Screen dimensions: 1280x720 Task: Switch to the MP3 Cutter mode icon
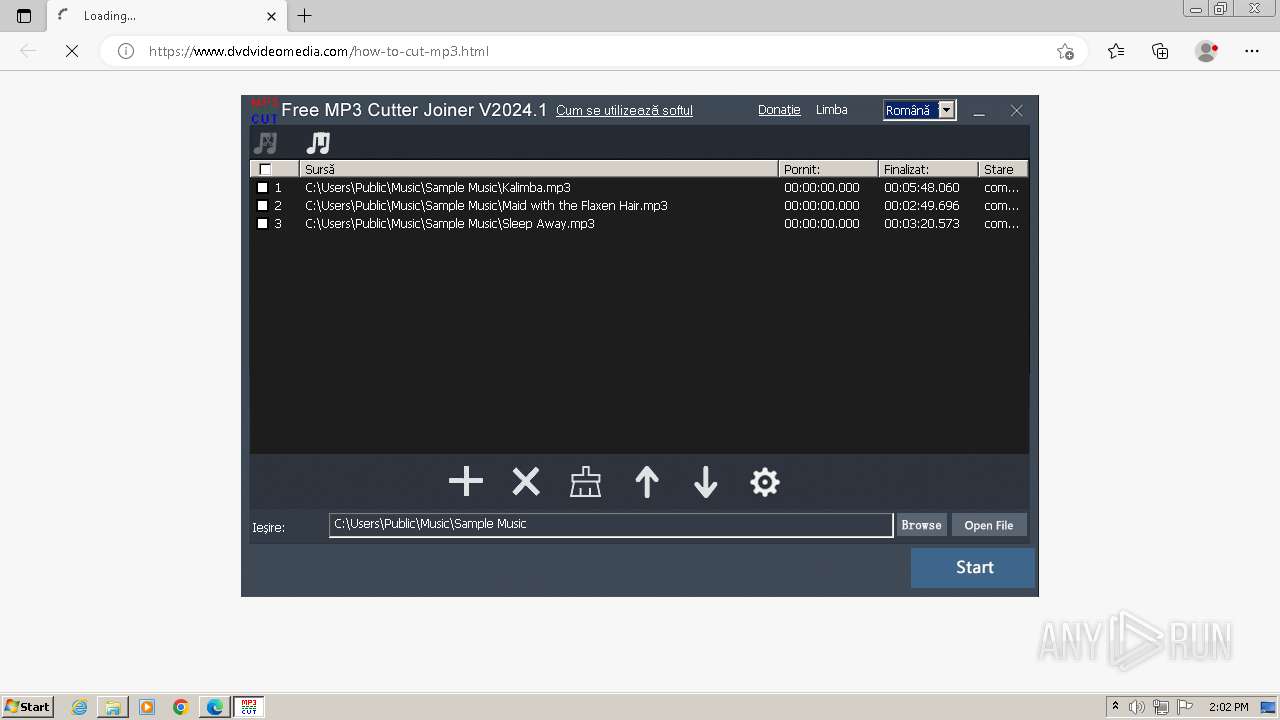click(265, 143)
